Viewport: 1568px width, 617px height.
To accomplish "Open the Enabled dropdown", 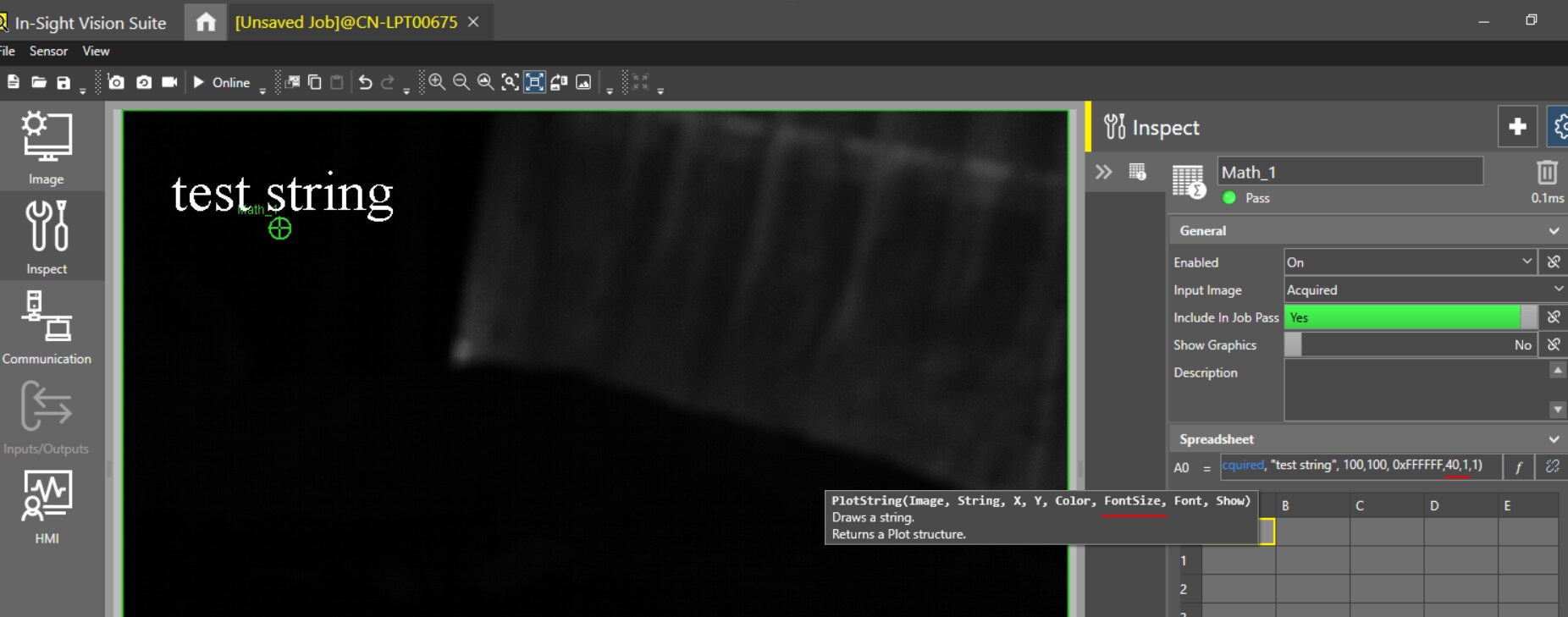I will tap(1411, 262).
